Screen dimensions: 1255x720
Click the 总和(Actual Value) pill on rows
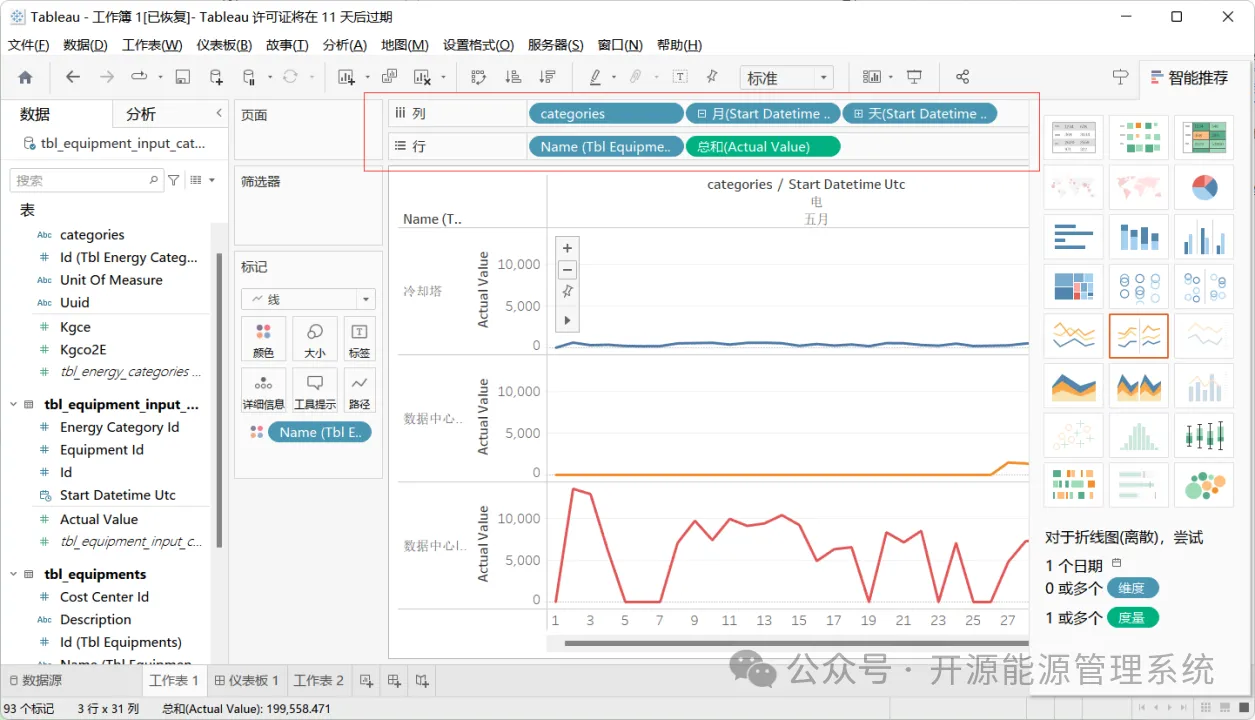pos(763,147)
